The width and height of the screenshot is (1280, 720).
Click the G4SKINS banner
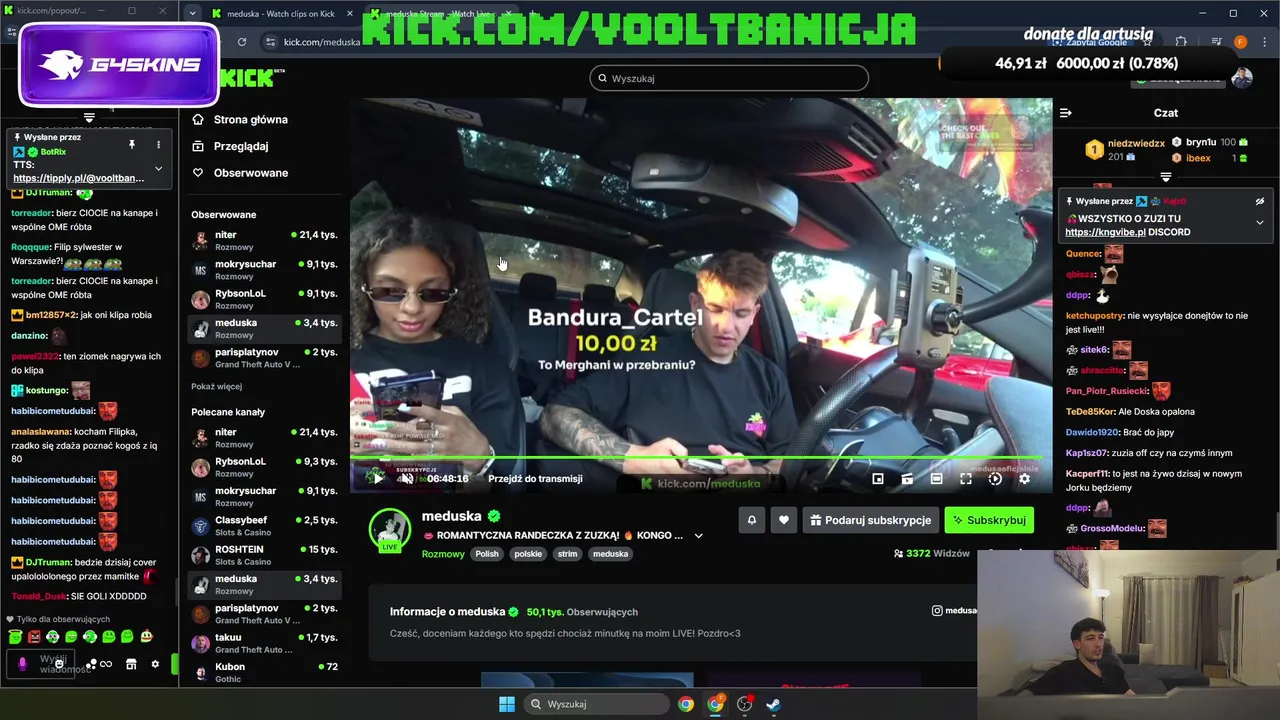pos(118,65)
